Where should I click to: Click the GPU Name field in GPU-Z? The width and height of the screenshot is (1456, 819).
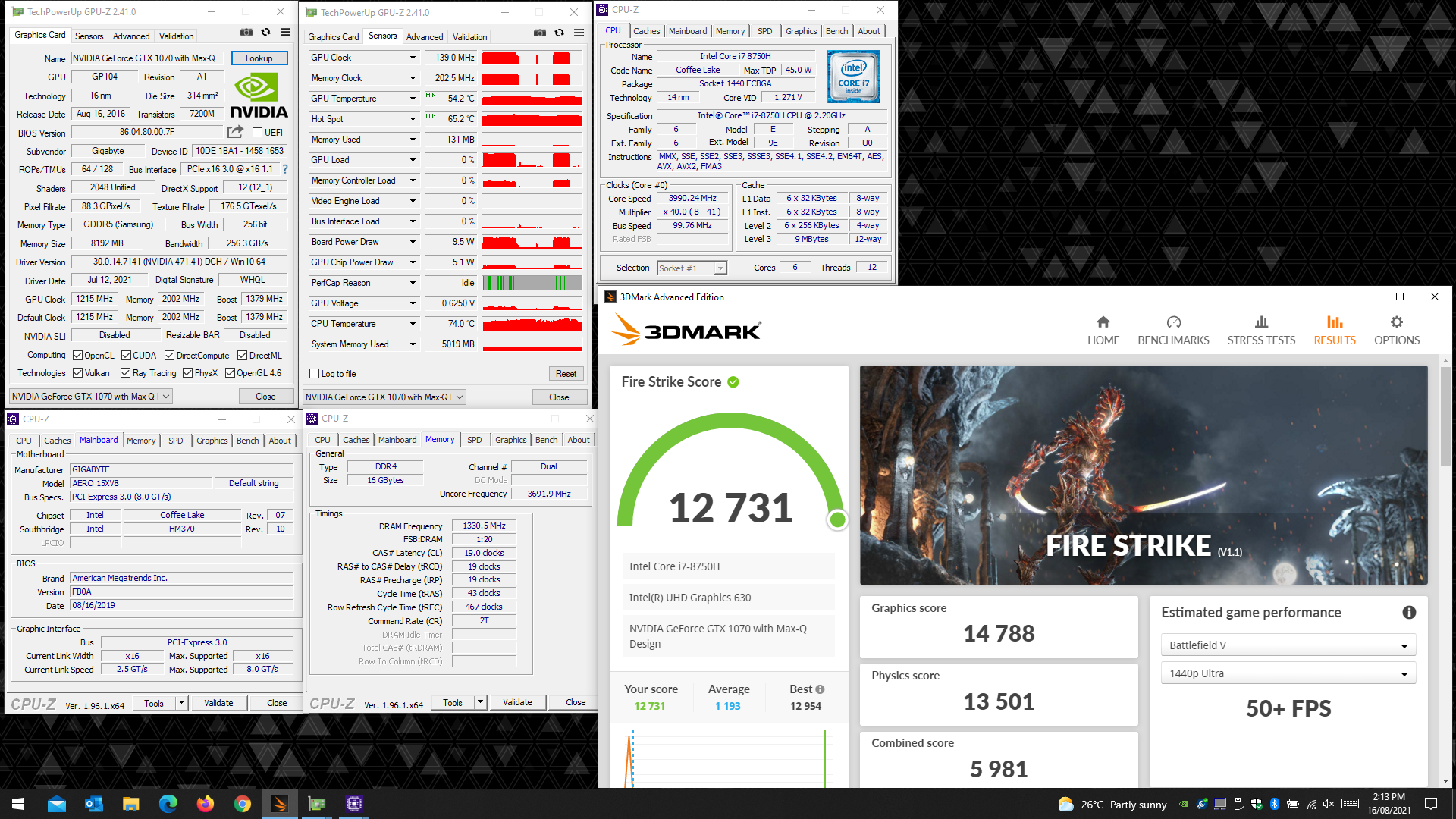click(149, 58)
